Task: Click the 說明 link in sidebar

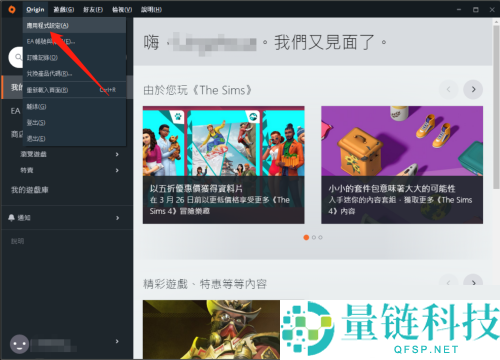Action: tap(17, 241)
